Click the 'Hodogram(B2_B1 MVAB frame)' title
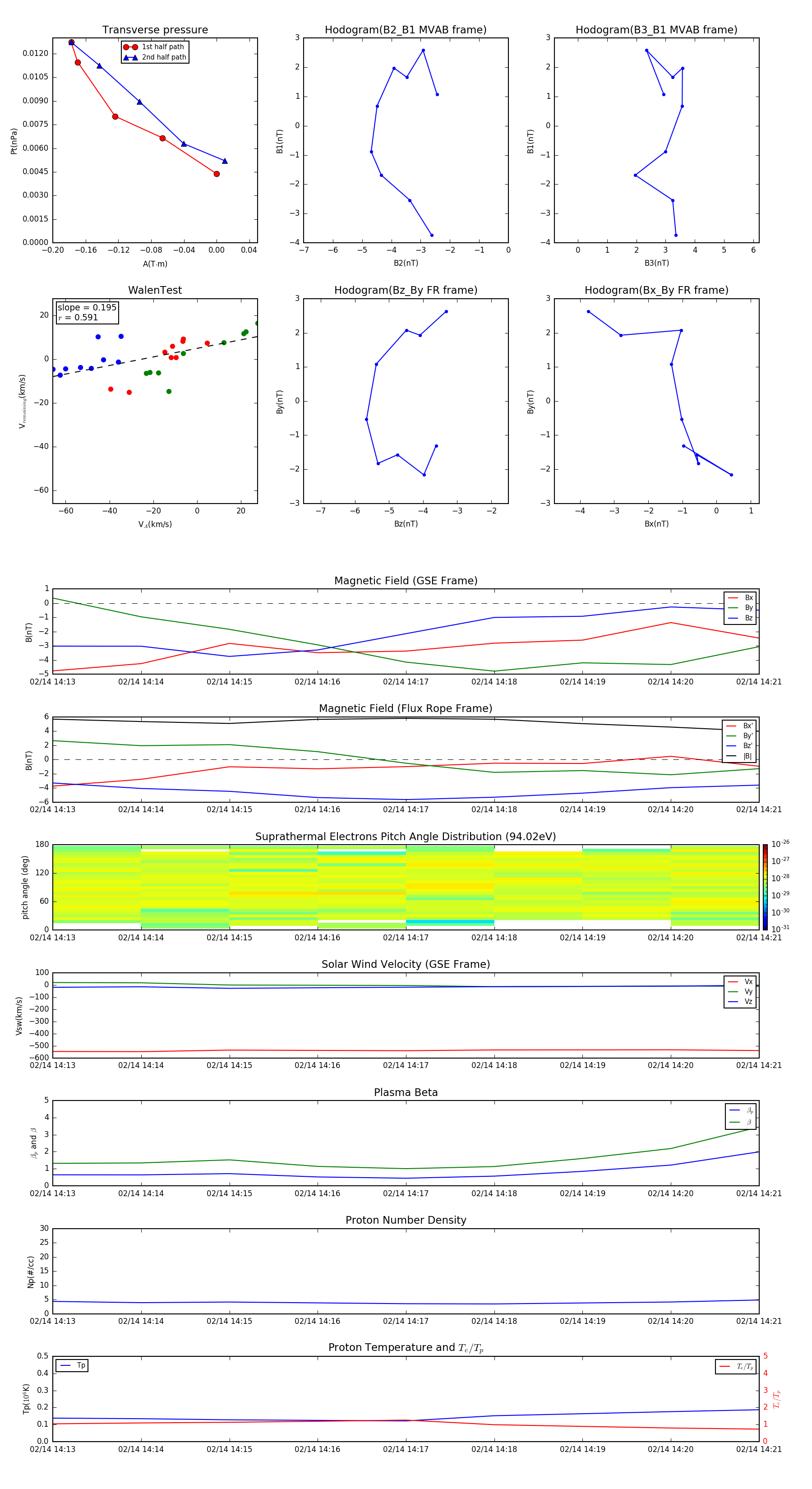 (x=406, y=29)
